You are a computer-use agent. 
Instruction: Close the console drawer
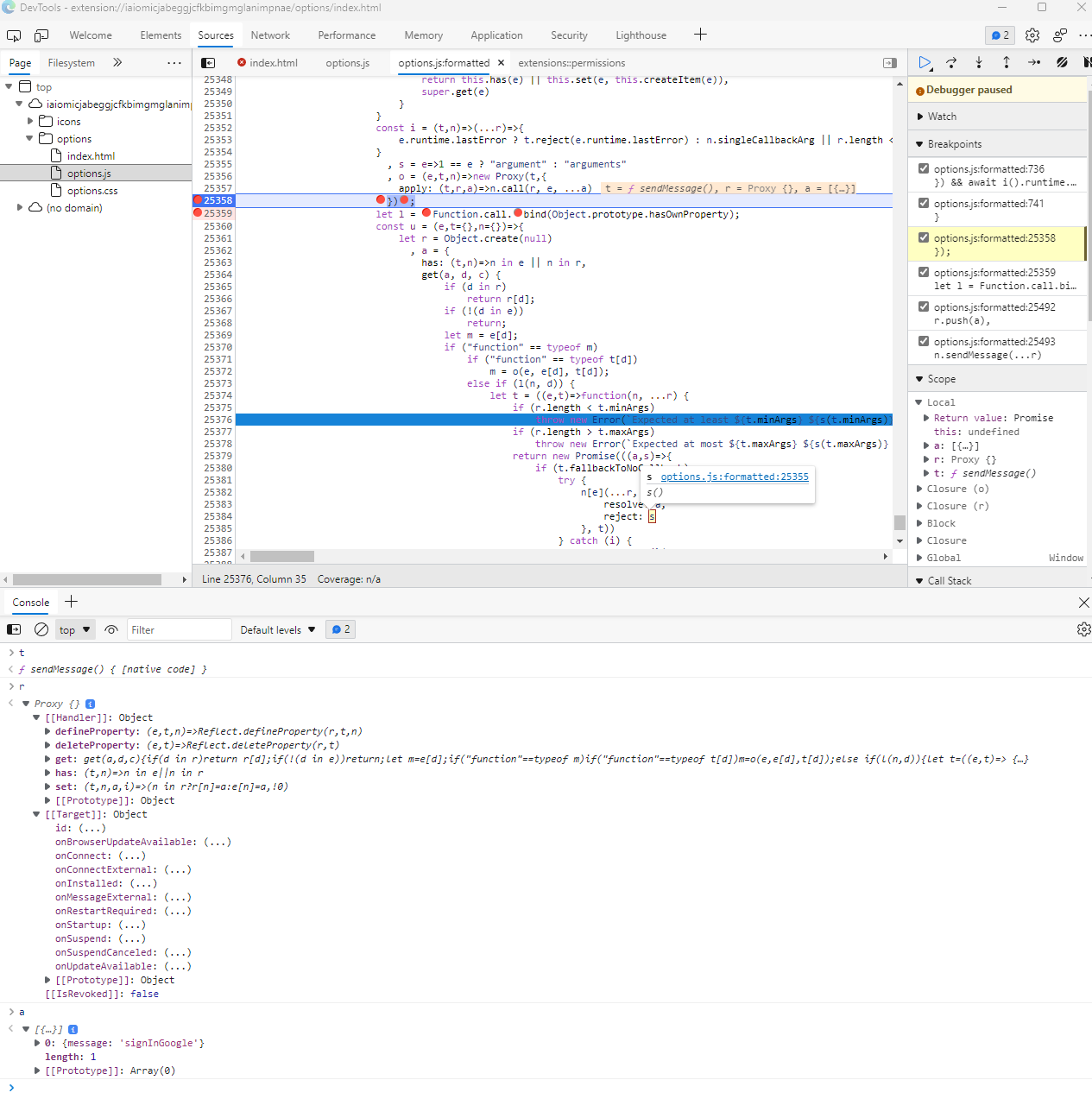pos(1083,603)
